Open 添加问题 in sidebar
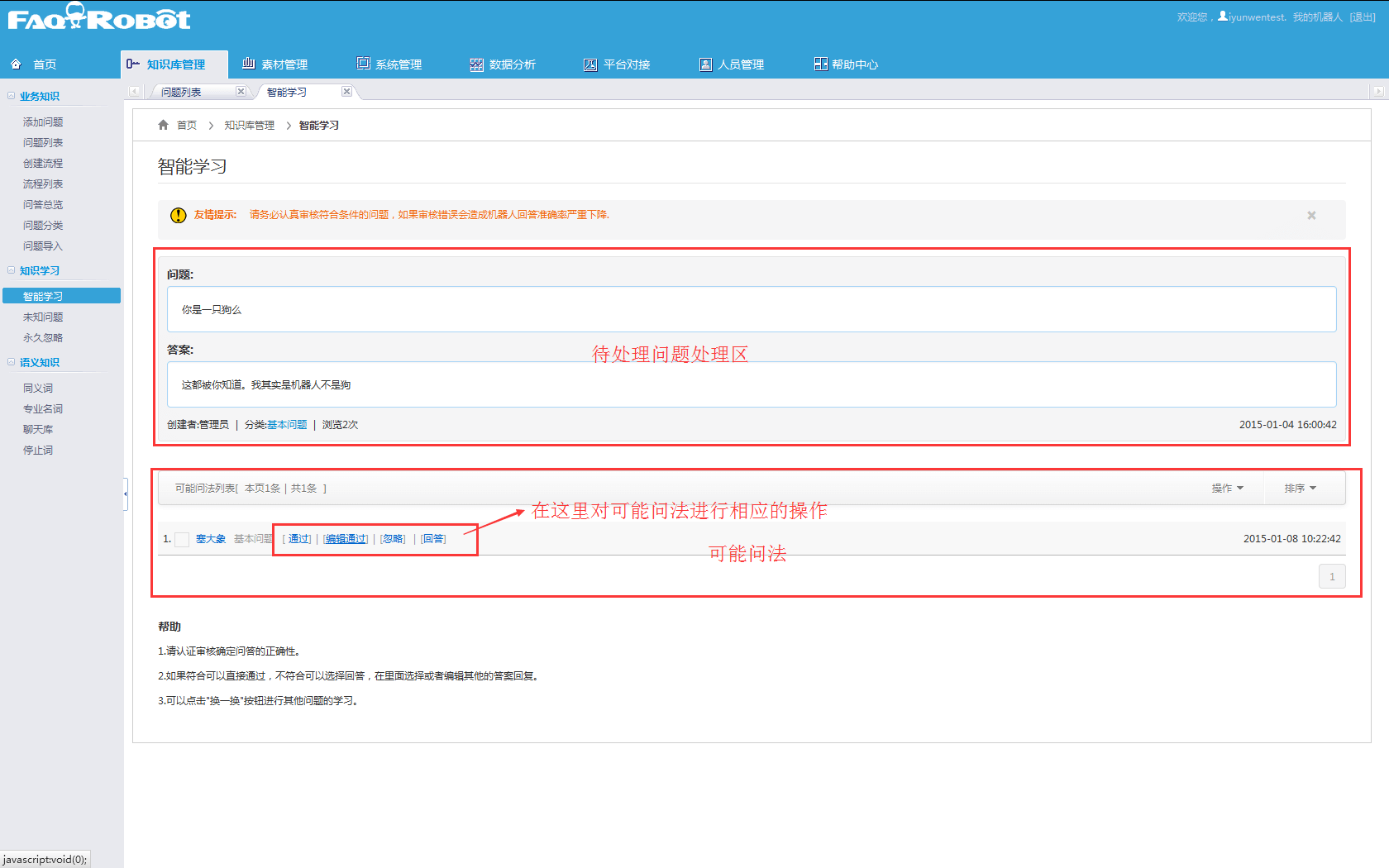The width and height of the screenshot is (1389, 868). (43, 122)
